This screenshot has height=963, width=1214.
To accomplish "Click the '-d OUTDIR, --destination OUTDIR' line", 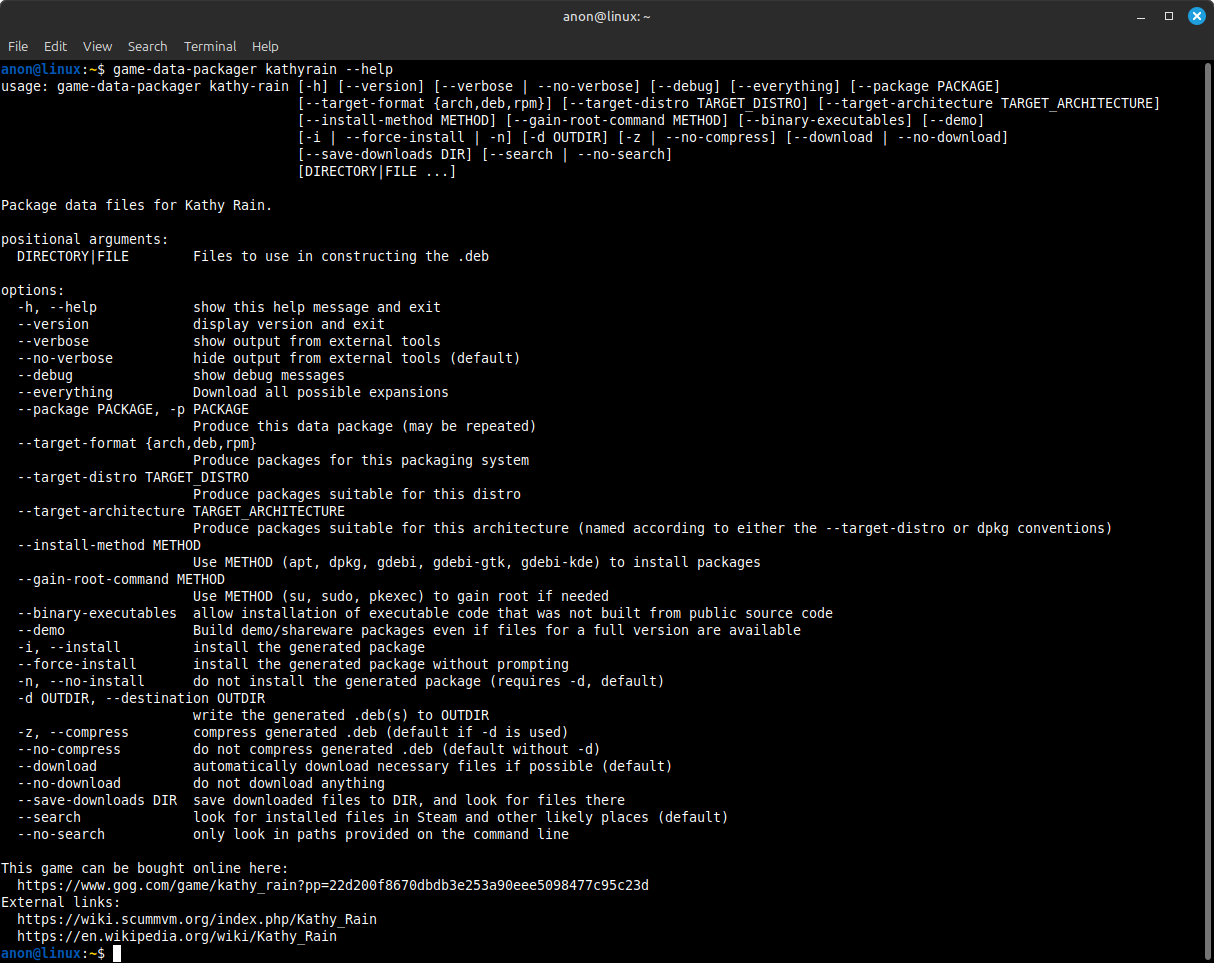I will tap(141, 698).
